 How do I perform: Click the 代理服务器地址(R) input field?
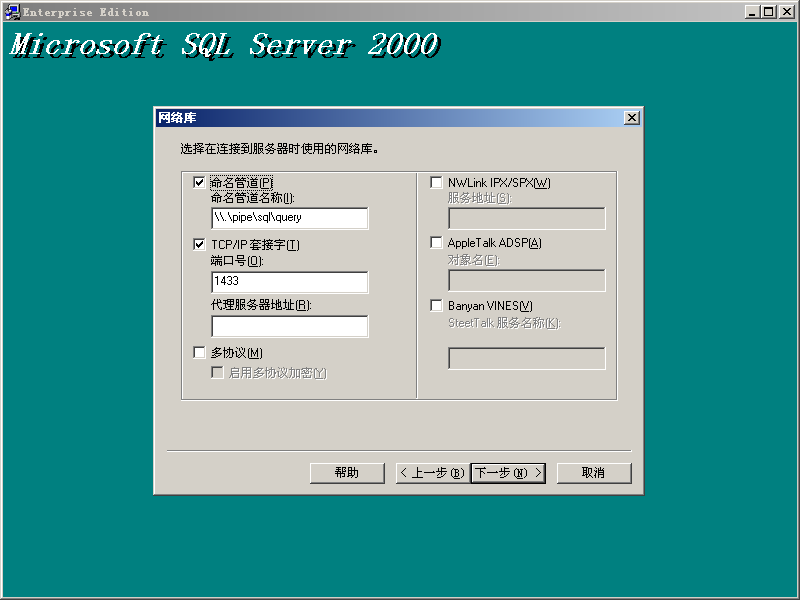click(x=289, y=326)
